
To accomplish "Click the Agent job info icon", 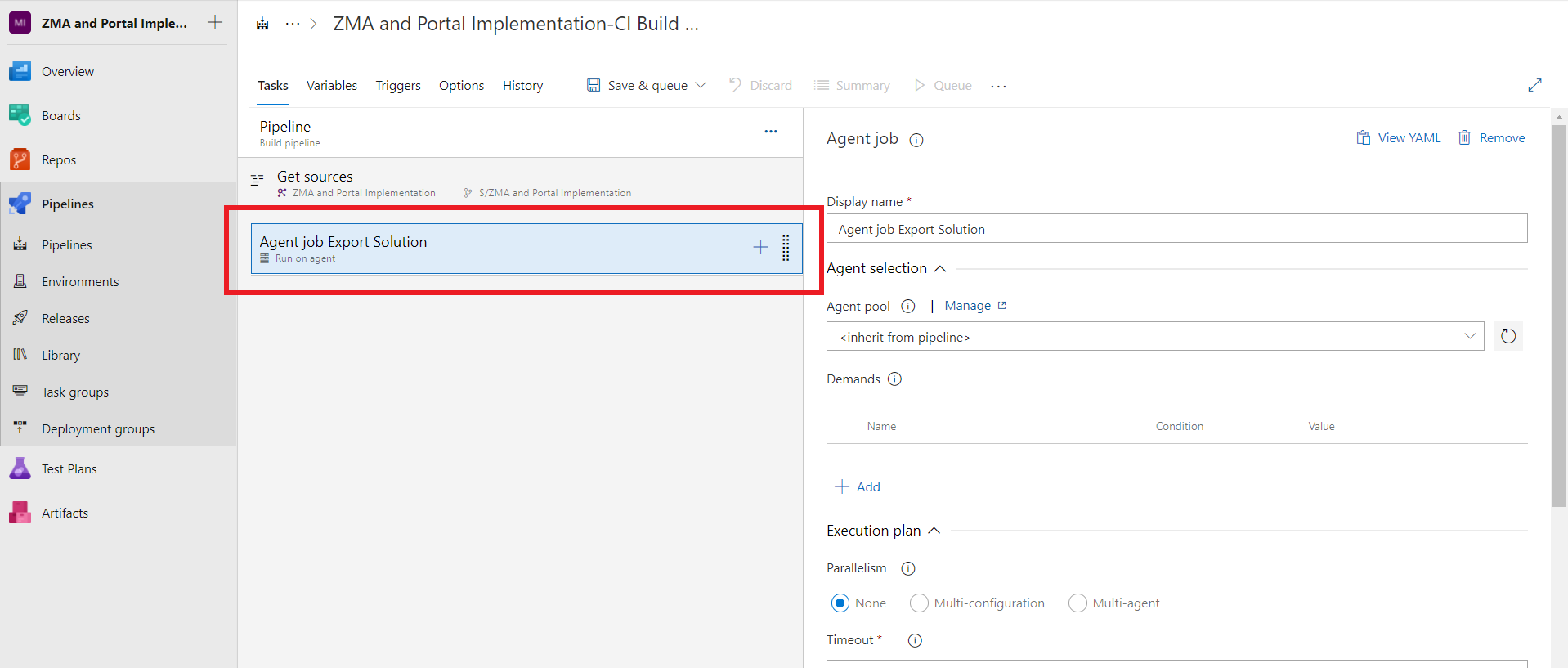I will [x=916, y=140].
